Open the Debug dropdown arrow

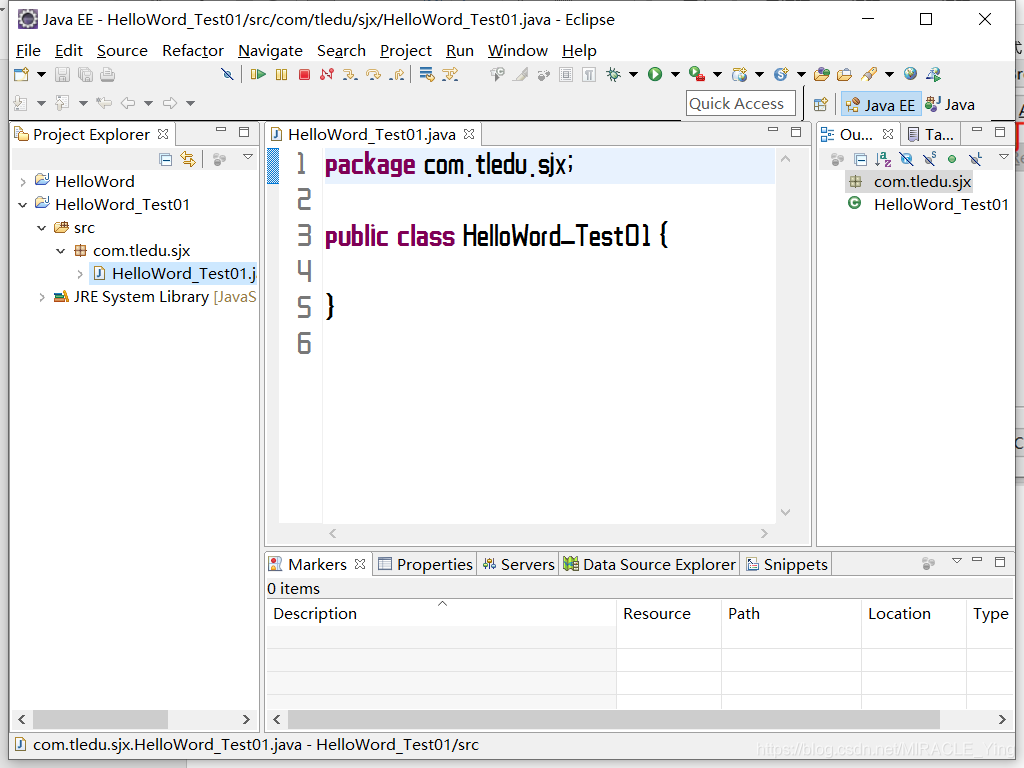pyautogui.click(x=633, y=74)
